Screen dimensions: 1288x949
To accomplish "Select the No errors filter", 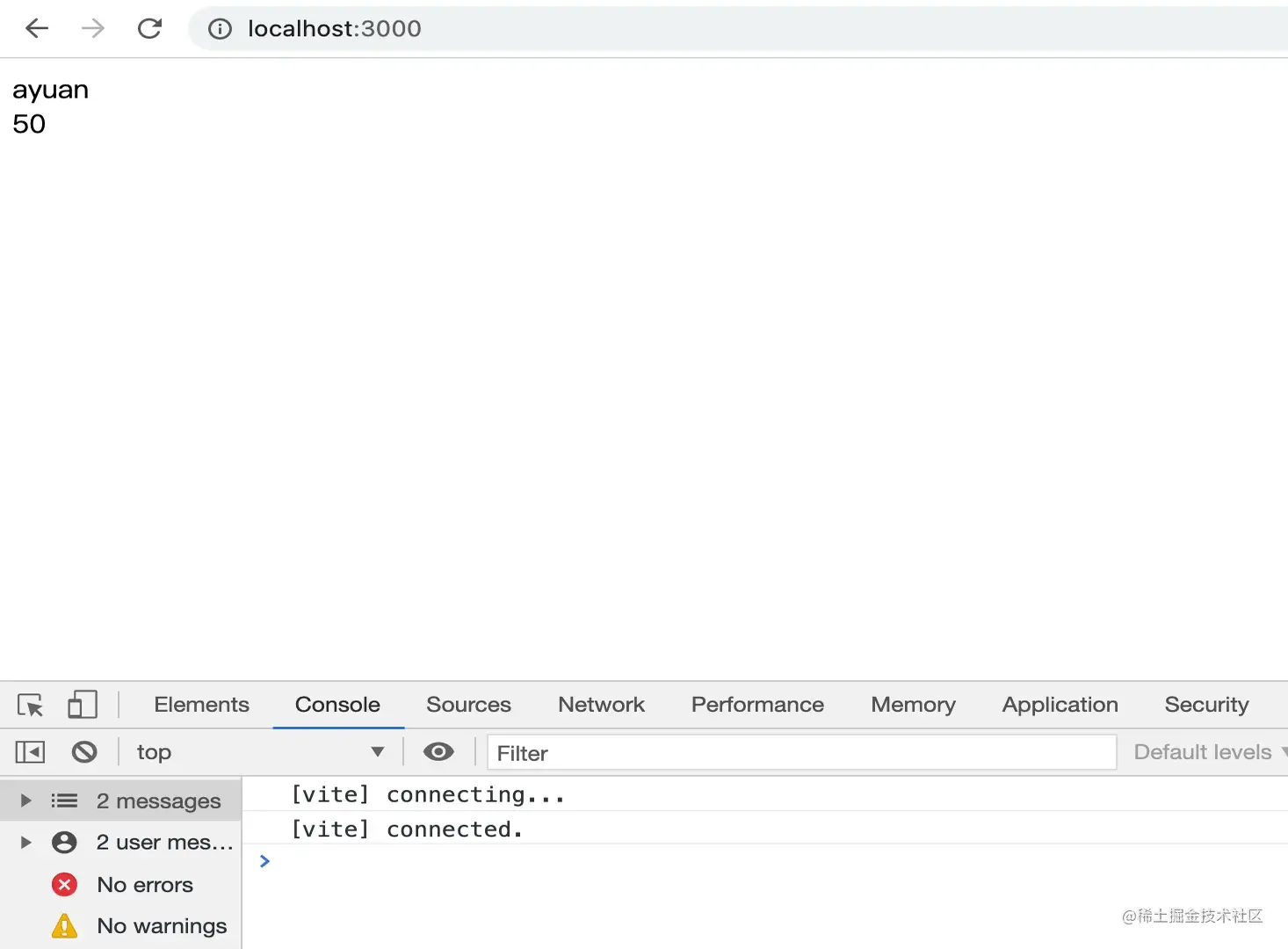I will [x=145, y=885].
